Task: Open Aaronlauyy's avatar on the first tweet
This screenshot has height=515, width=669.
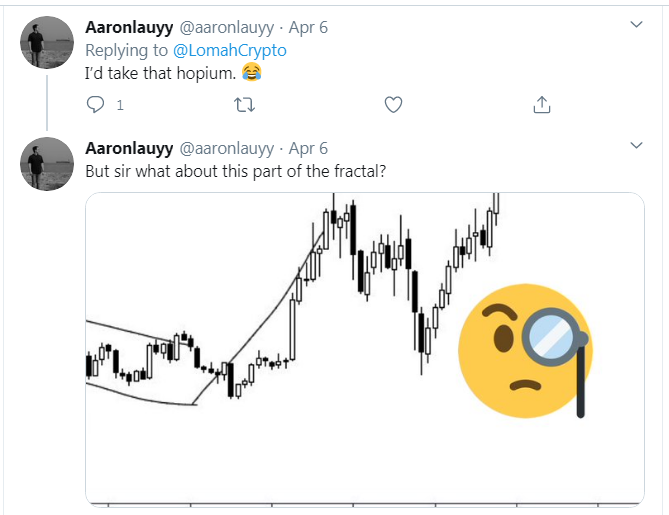Action: coord(47,43)
